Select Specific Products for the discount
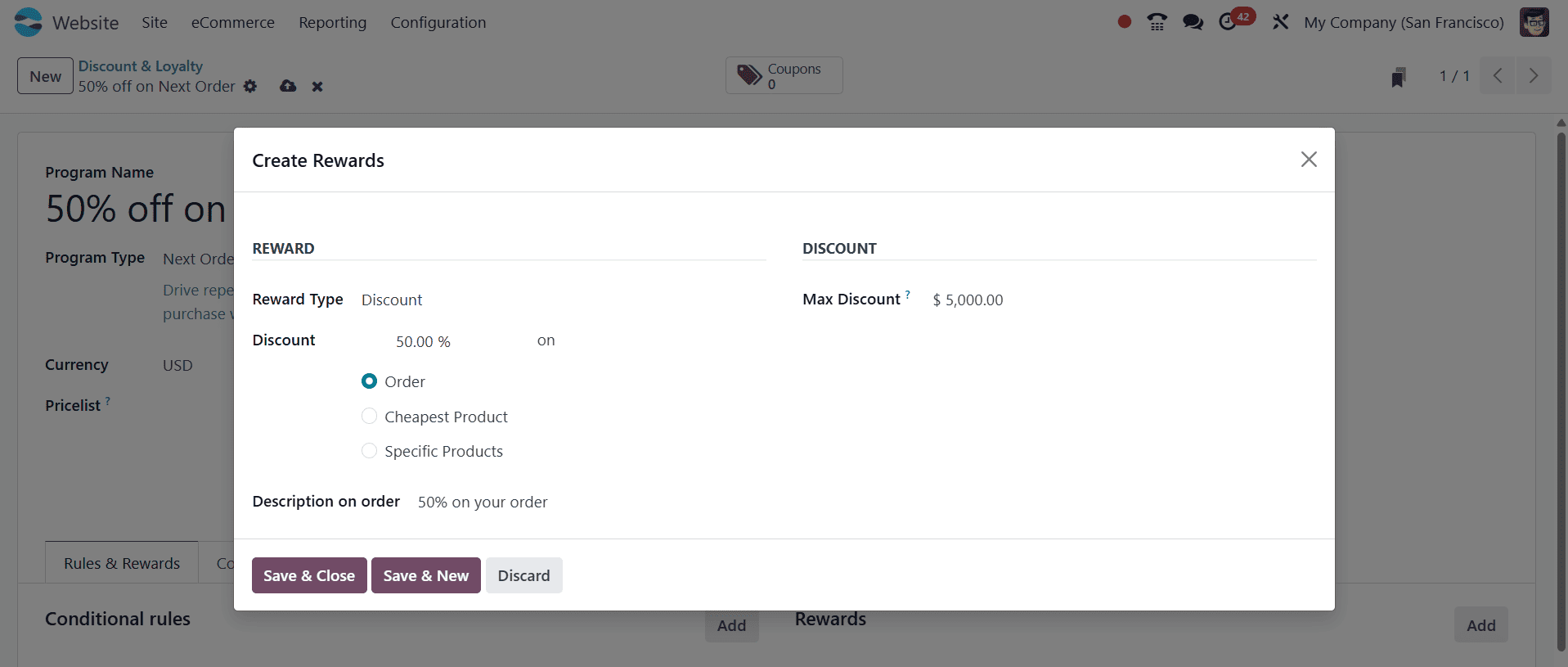This screenshot has height=667, width=1568. click(369, 450)
